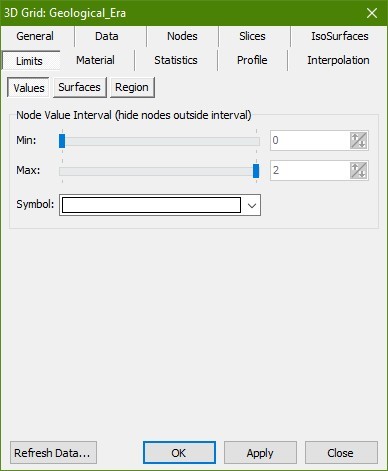Screen dimensions: 388x471
Task: Open the Slices tab
Action: [252, 36]
